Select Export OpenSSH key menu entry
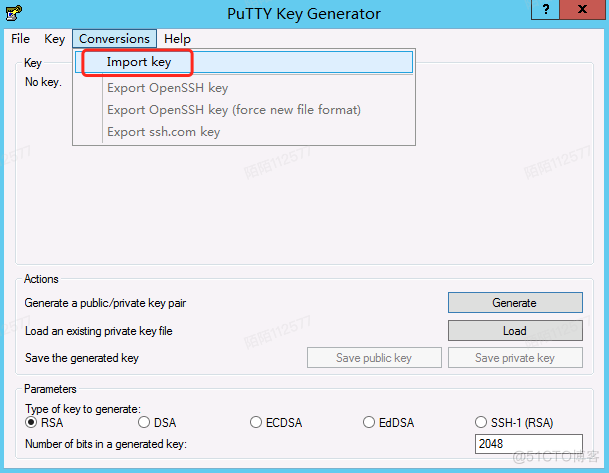 [167, 88]
